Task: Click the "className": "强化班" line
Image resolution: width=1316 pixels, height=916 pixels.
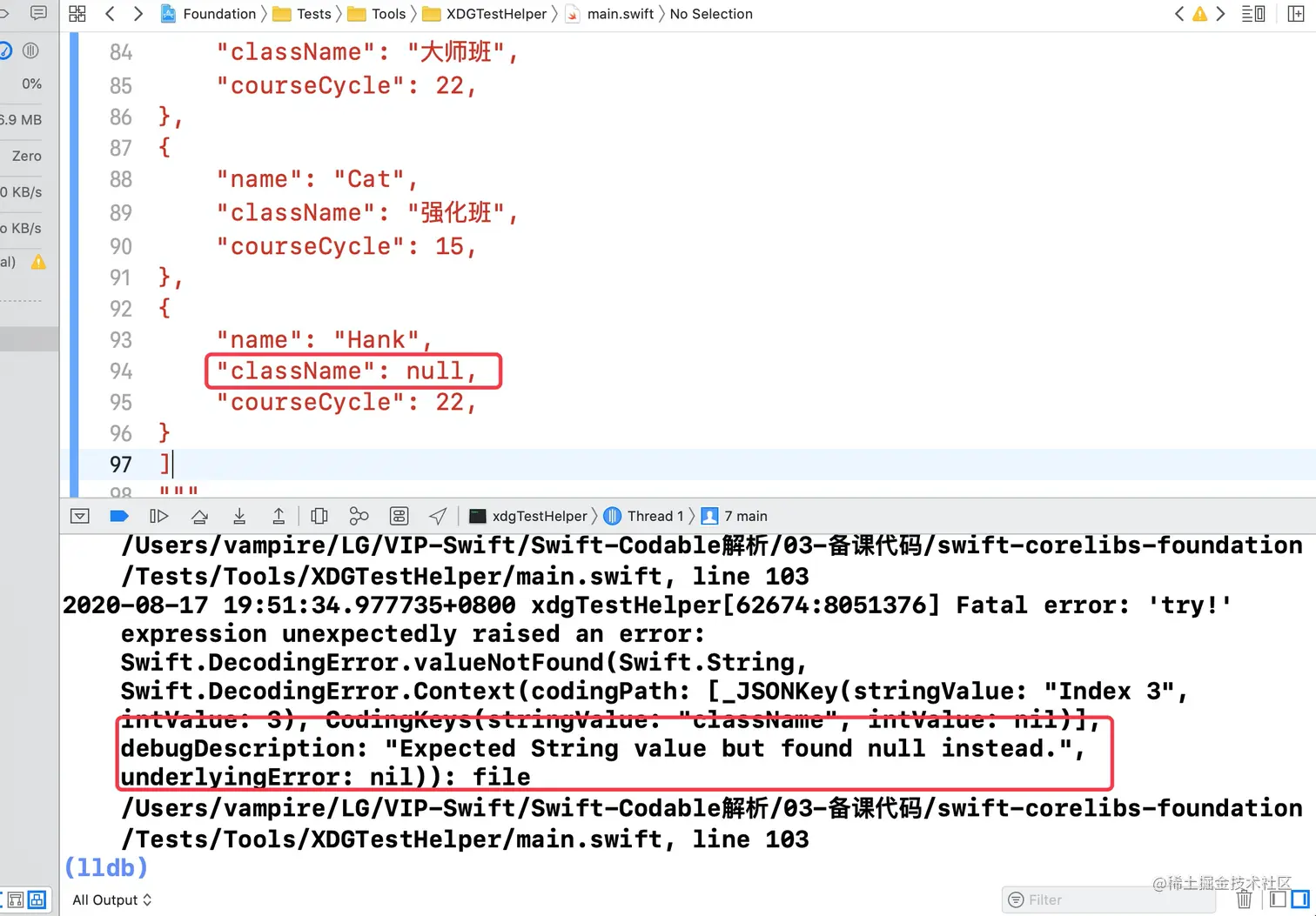Action: click(x=367, y=213)
